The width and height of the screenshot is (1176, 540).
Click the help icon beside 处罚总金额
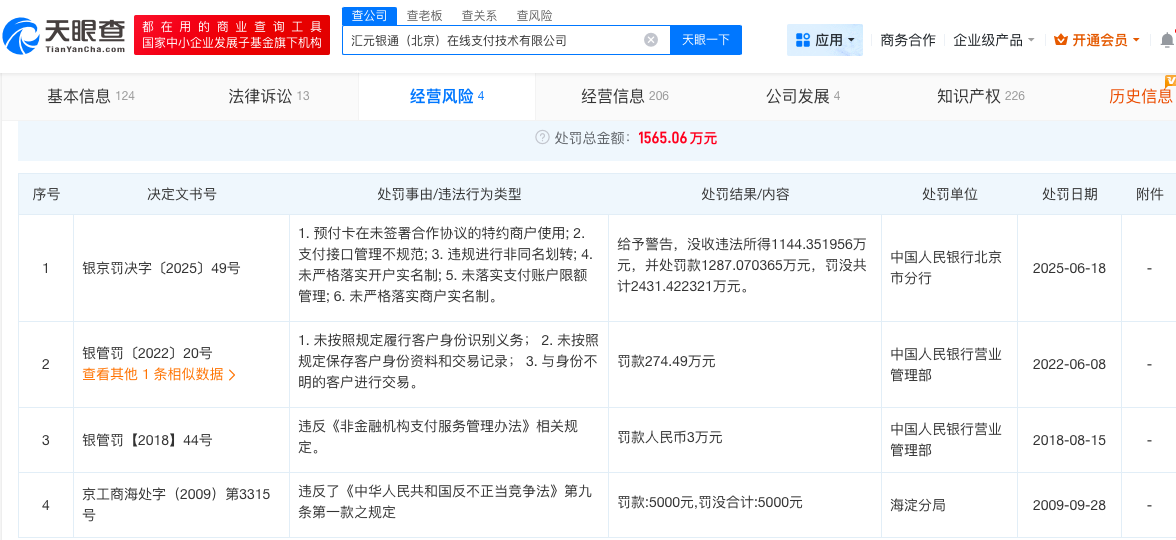pos(542,138)
